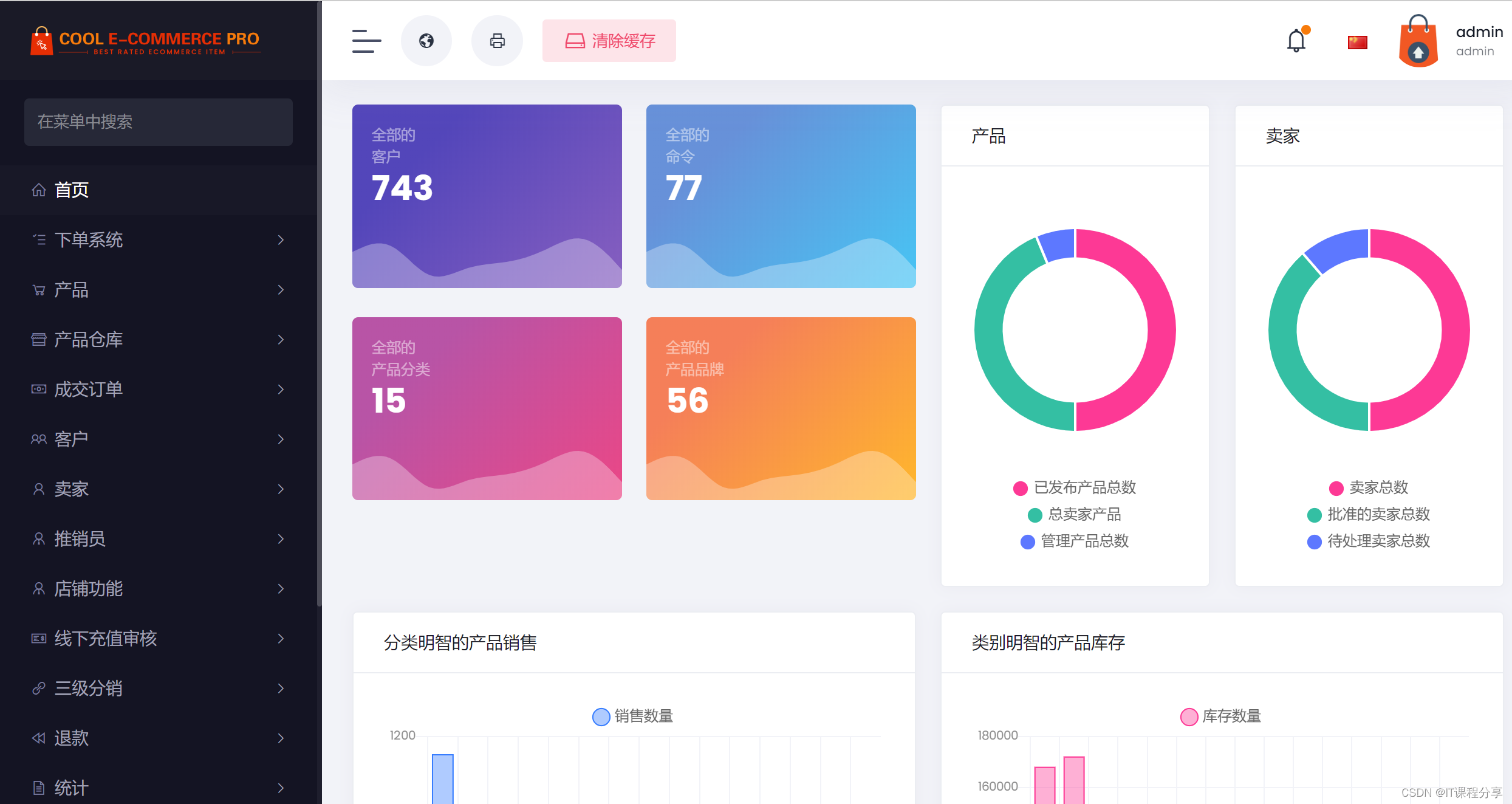Open the 全部的客户 743 card

487,196
